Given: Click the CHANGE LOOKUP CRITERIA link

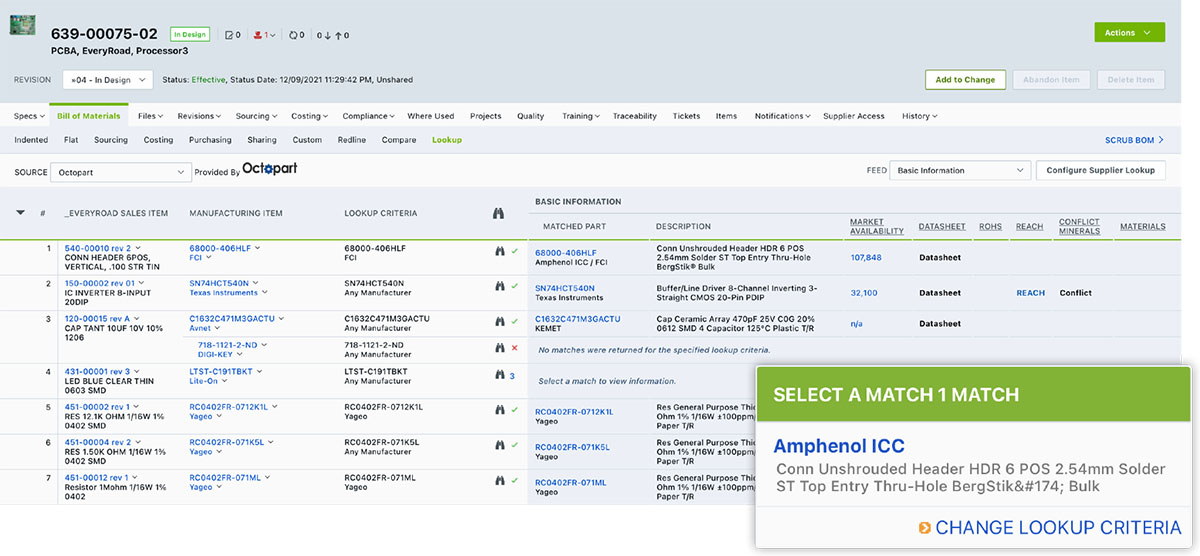Looking at the screenshot, I should coord(1058,528).
